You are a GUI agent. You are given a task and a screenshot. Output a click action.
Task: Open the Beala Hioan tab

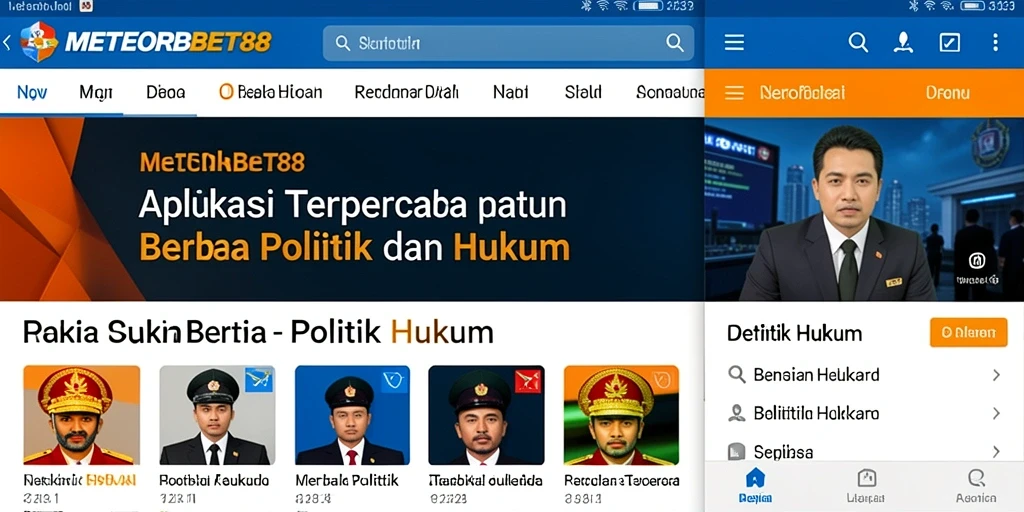click(x=280, y=92)
